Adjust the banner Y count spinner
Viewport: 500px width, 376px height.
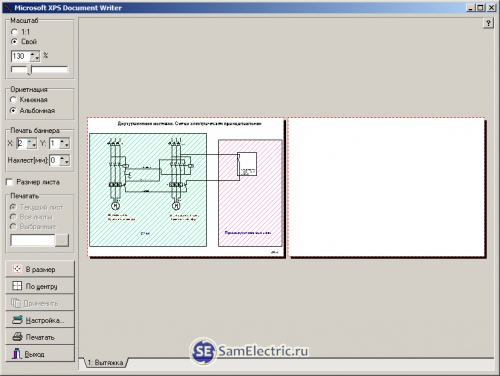65,144
